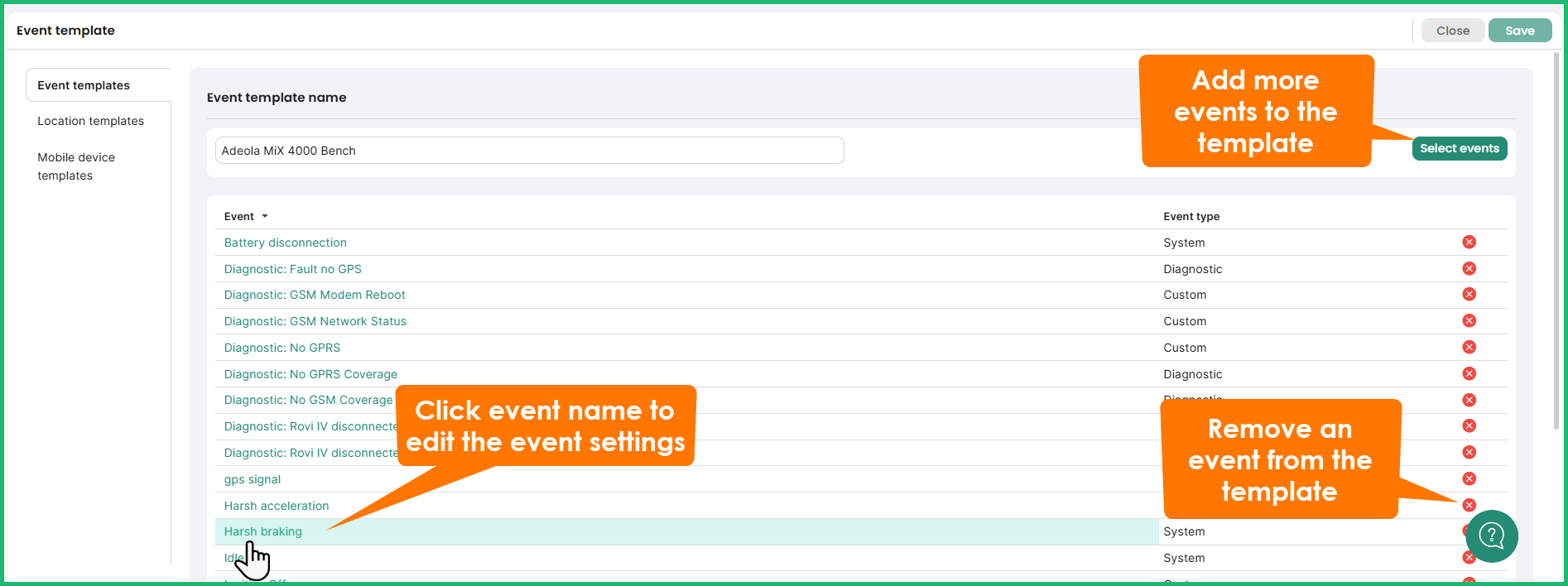Image resolution: width=1568 pixels, height=586 pixels.
Task: Remove Diagnostic: GSM Modem Reboot event
Action: coord(1469,294)
